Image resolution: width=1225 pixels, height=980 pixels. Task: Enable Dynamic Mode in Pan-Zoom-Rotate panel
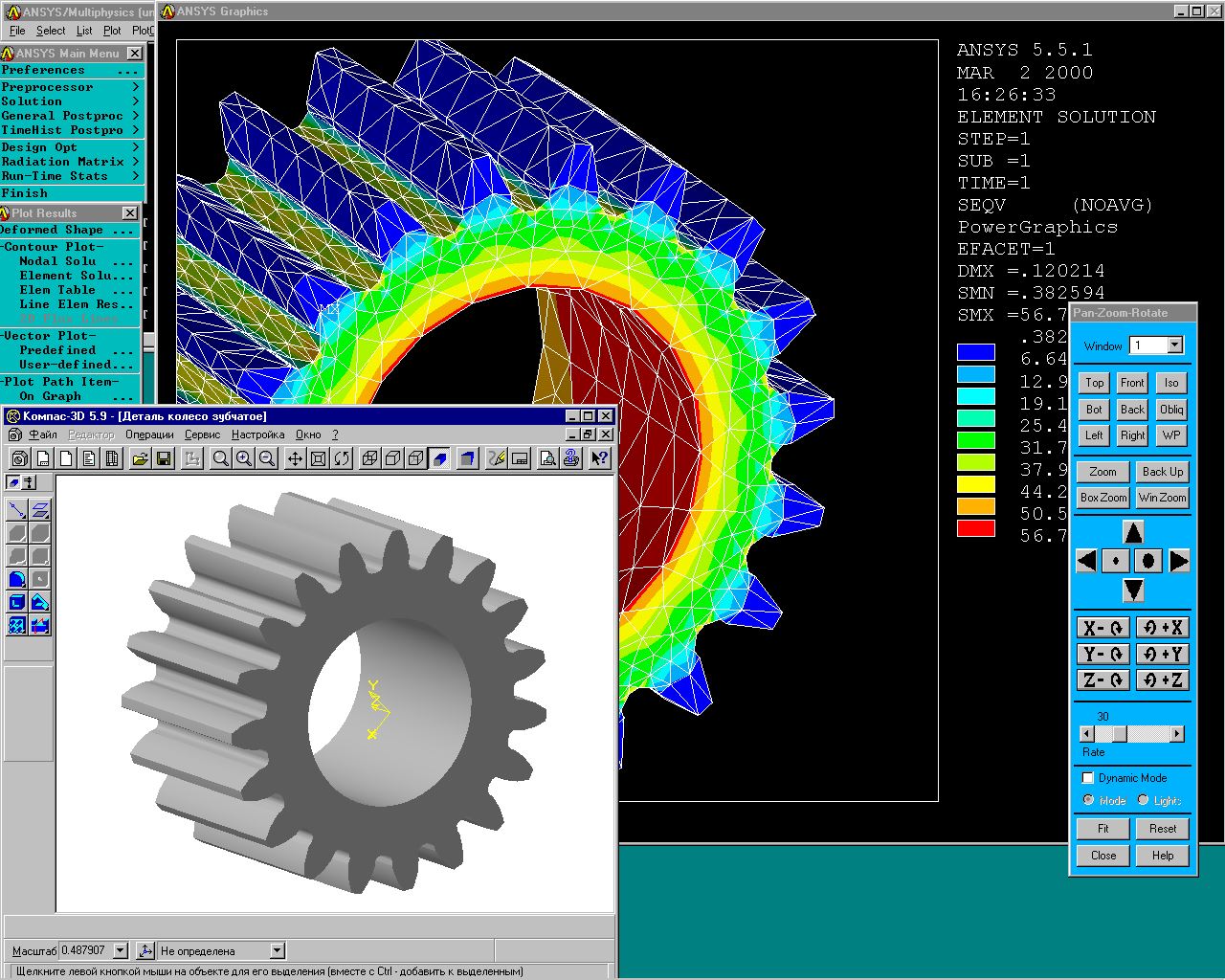(1087, 777)
